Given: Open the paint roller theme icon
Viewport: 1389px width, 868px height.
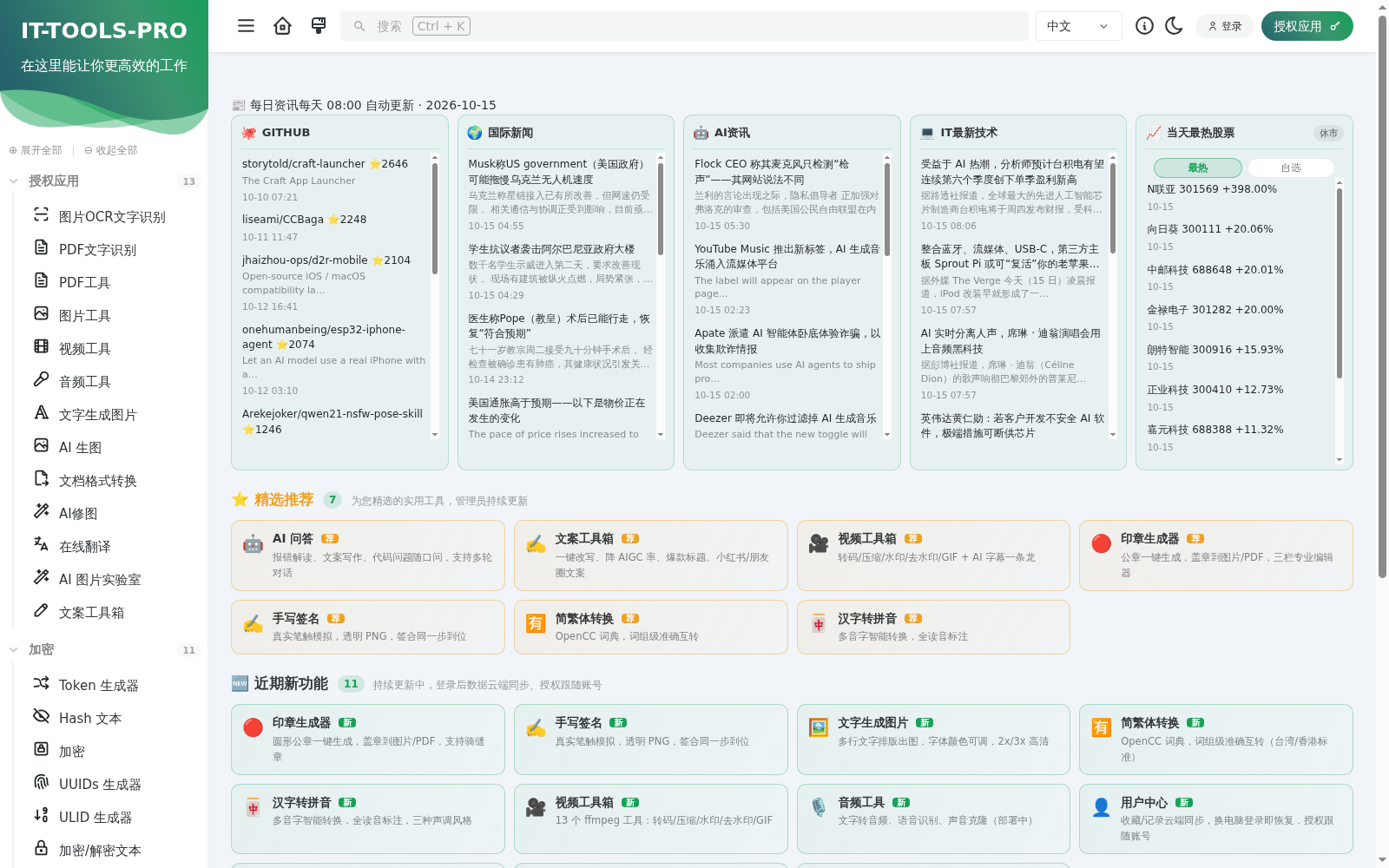Looking at the screenshot, I should click(x=319, y=26).
